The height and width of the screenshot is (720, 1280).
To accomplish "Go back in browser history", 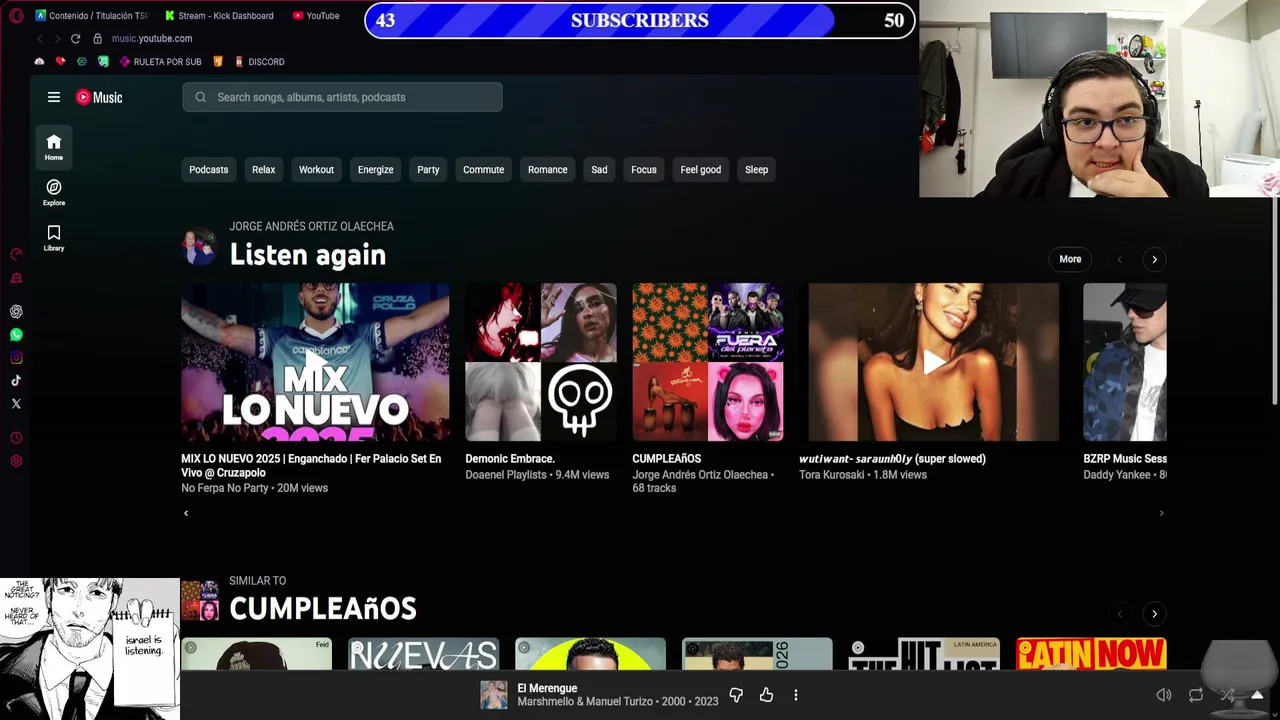I will pyautogui.click(x=40, y=38).
